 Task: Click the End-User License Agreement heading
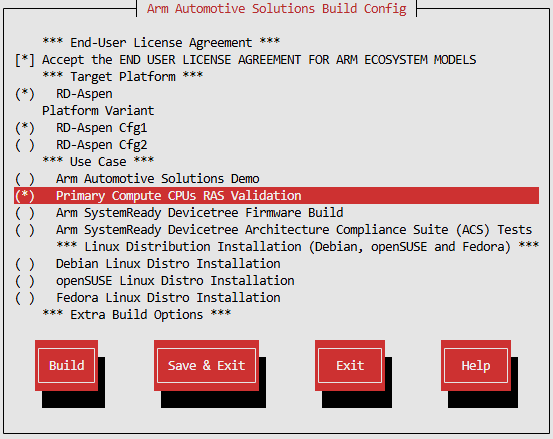161,42
